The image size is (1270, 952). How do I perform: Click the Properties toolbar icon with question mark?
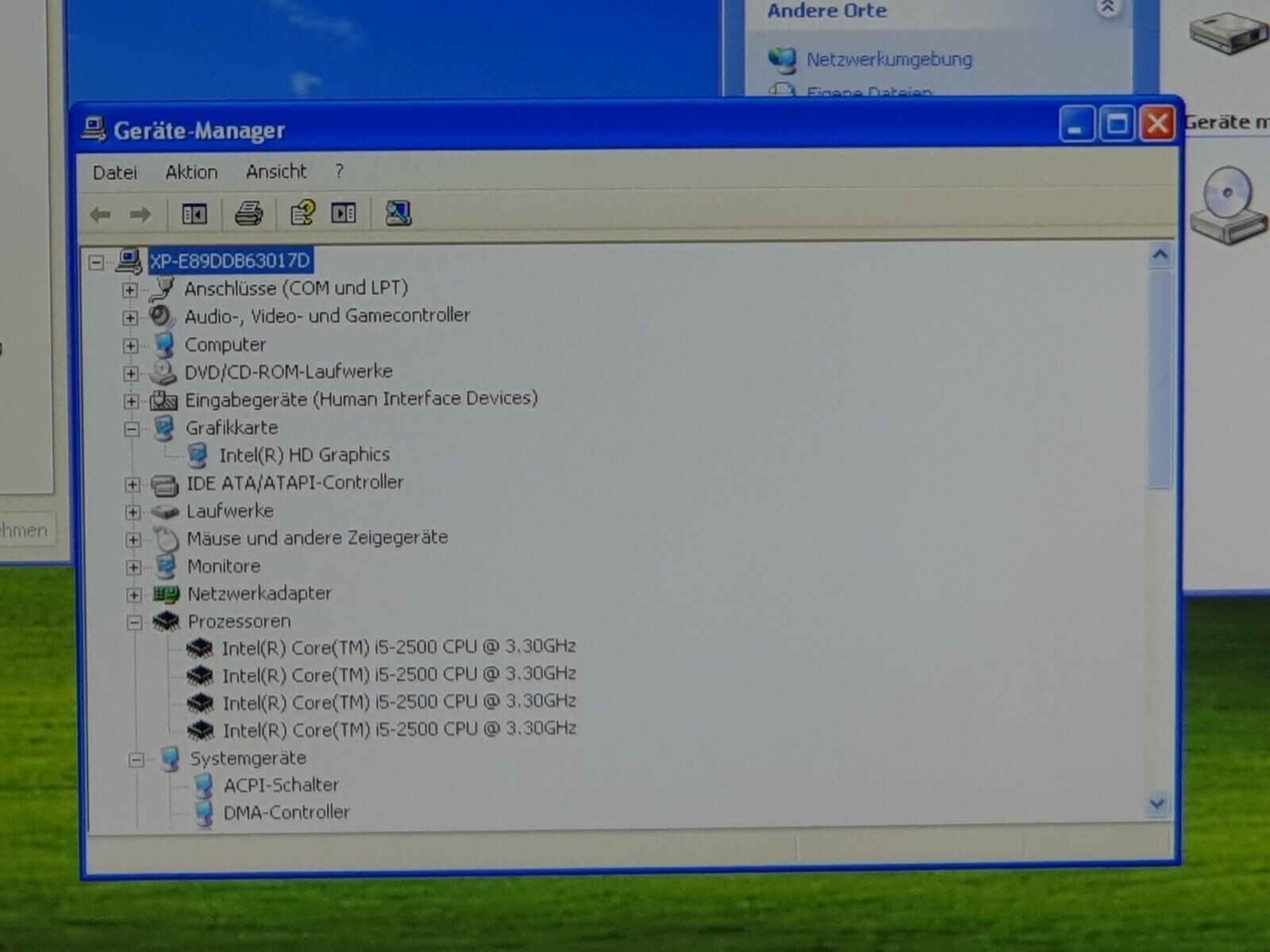tap(302, 213)
